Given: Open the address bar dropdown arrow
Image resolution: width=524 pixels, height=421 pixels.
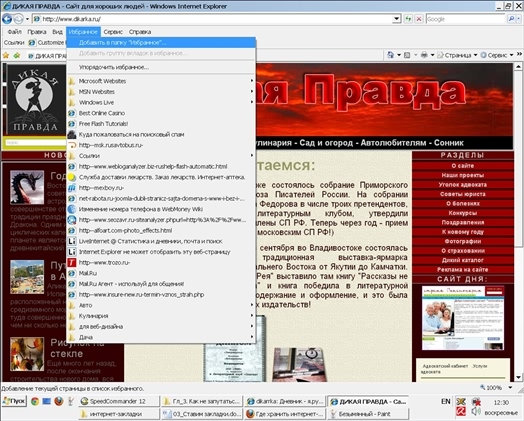Looking at the screenshot, I should tap(396, 19).
